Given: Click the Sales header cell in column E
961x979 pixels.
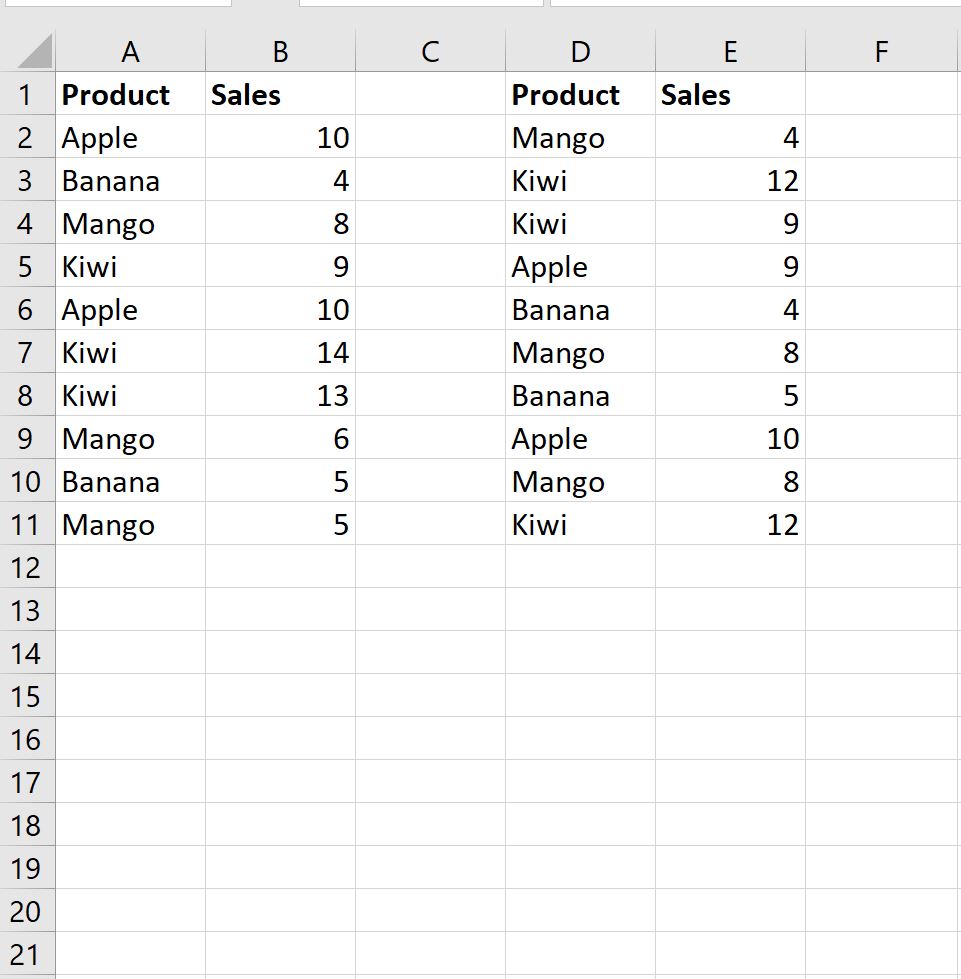Looking at the screenshot, I should pos(730,94).
